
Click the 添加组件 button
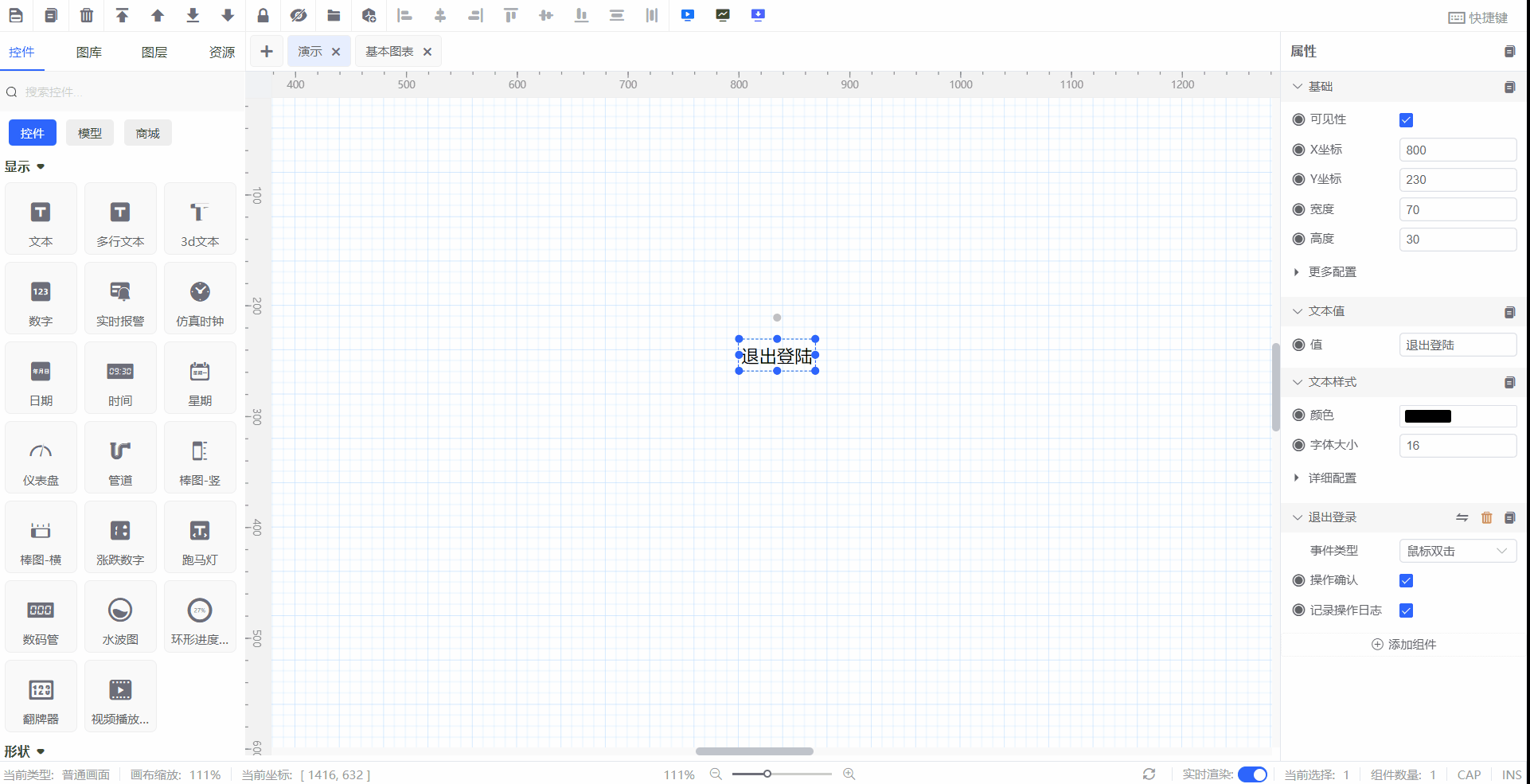(x=1403, y=645)
